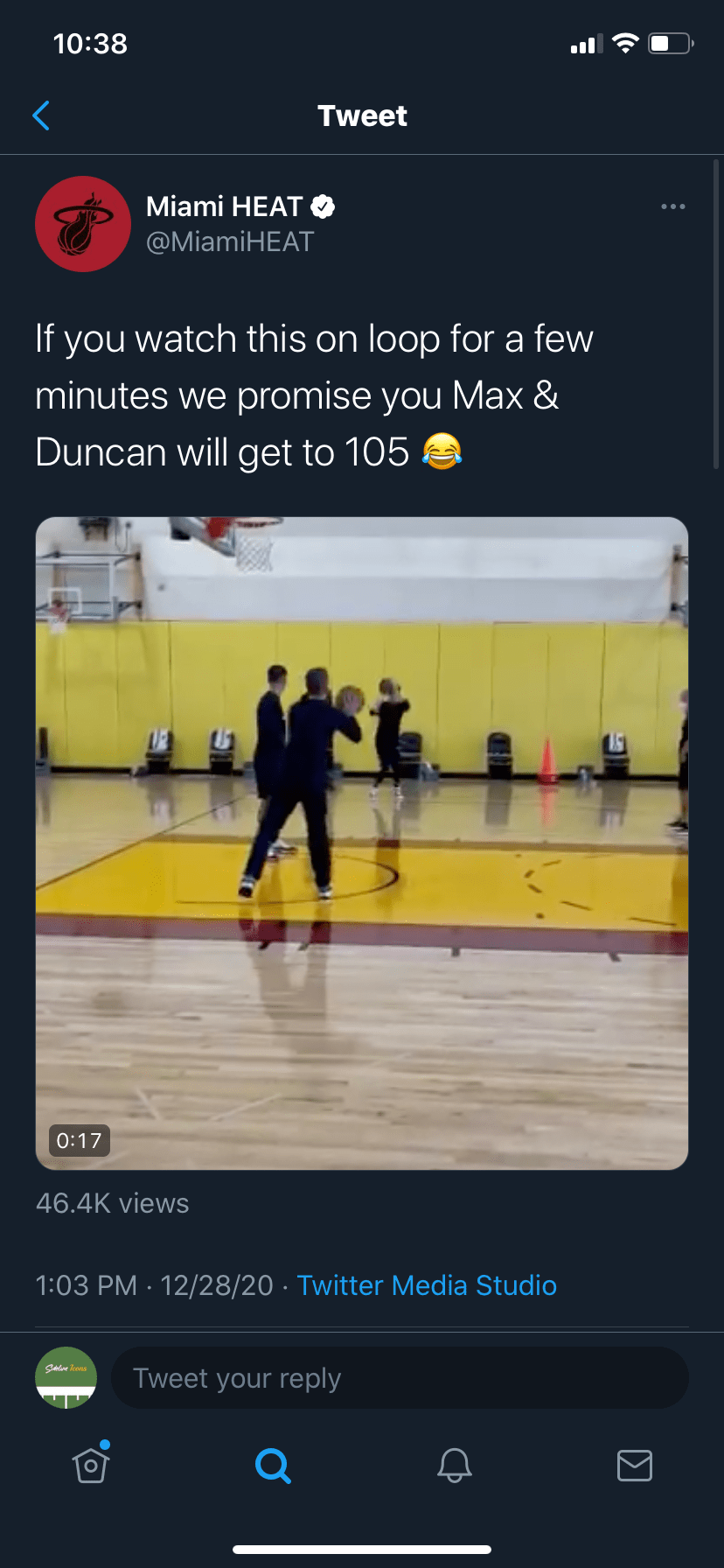Open Miami HEAT profile picture
This screenshot has height=1568, width=724.
tap(83, 224)
